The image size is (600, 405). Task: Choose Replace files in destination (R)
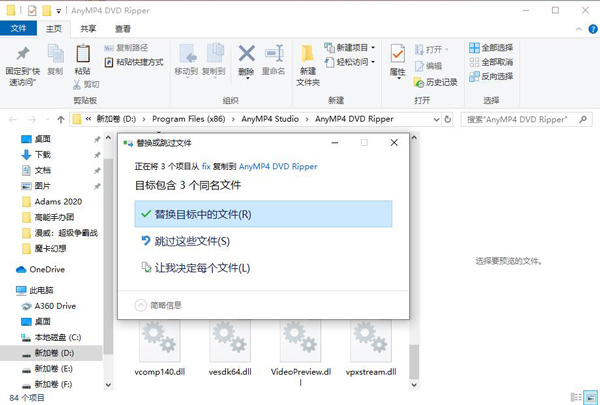click(263, 214)
